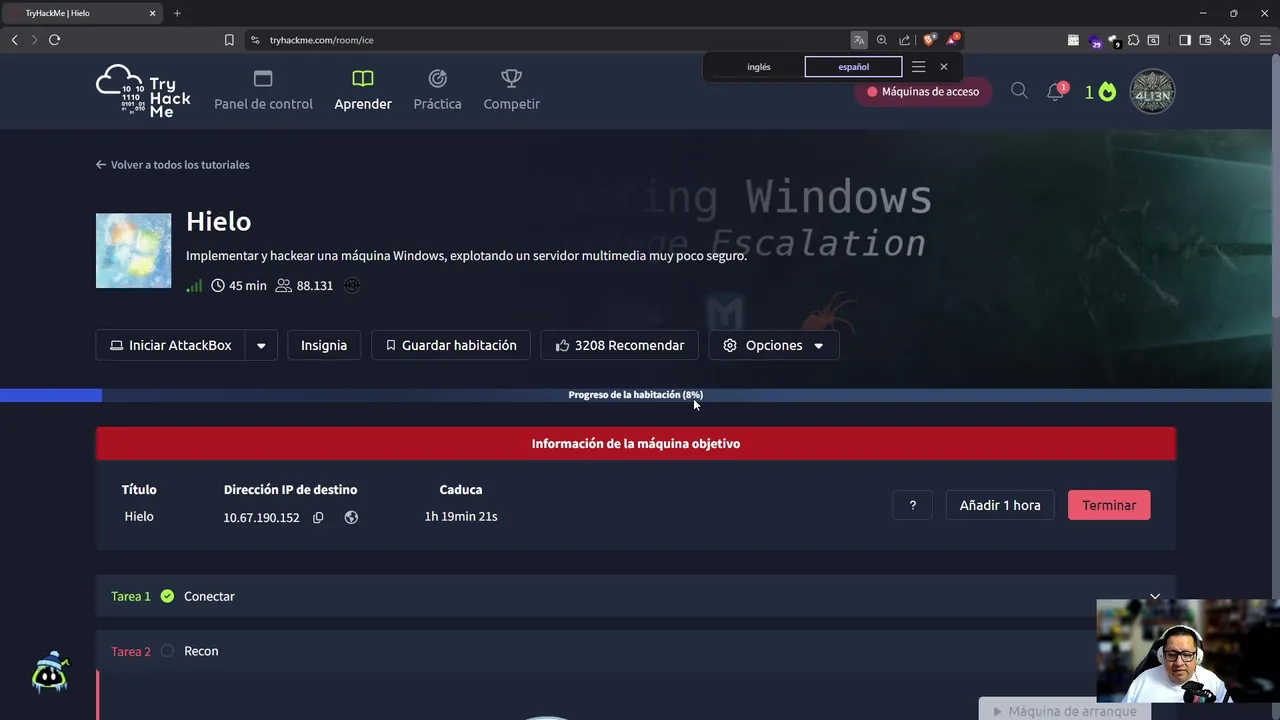Expand Tarea 1 Conectar with the chevron

(1155, 596)
